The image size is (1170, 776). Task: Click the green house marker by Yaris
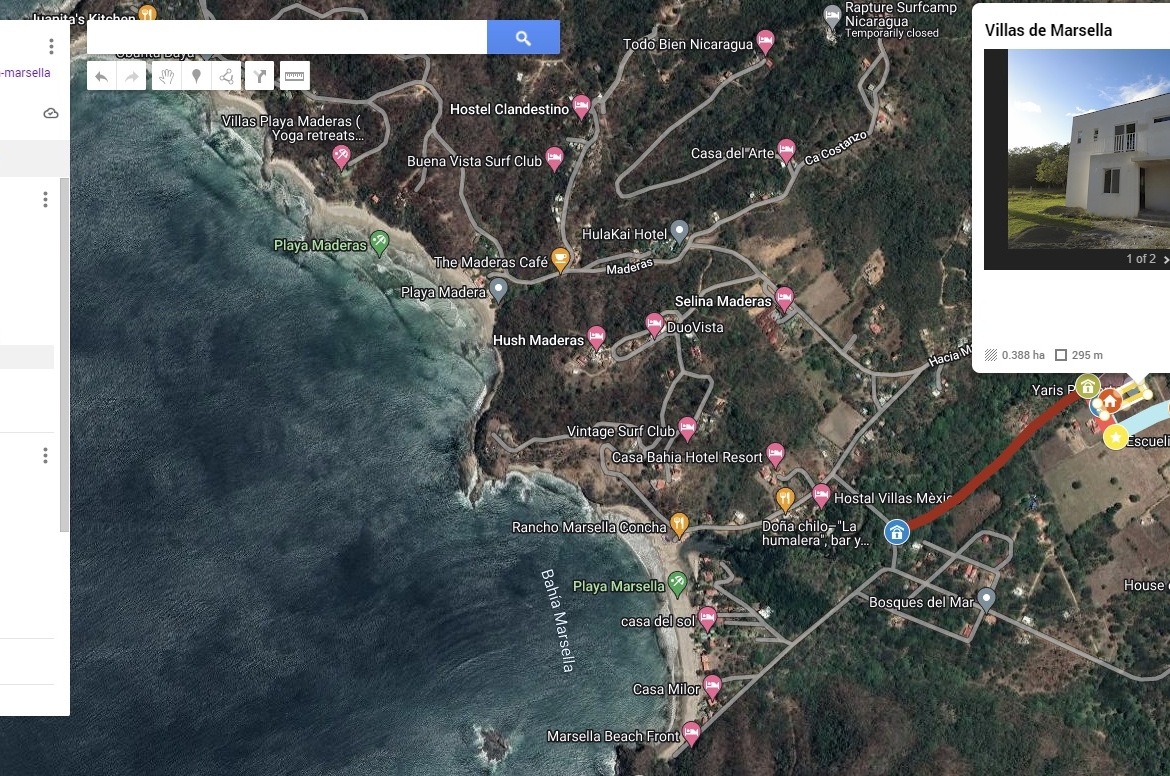point(1088,387)
